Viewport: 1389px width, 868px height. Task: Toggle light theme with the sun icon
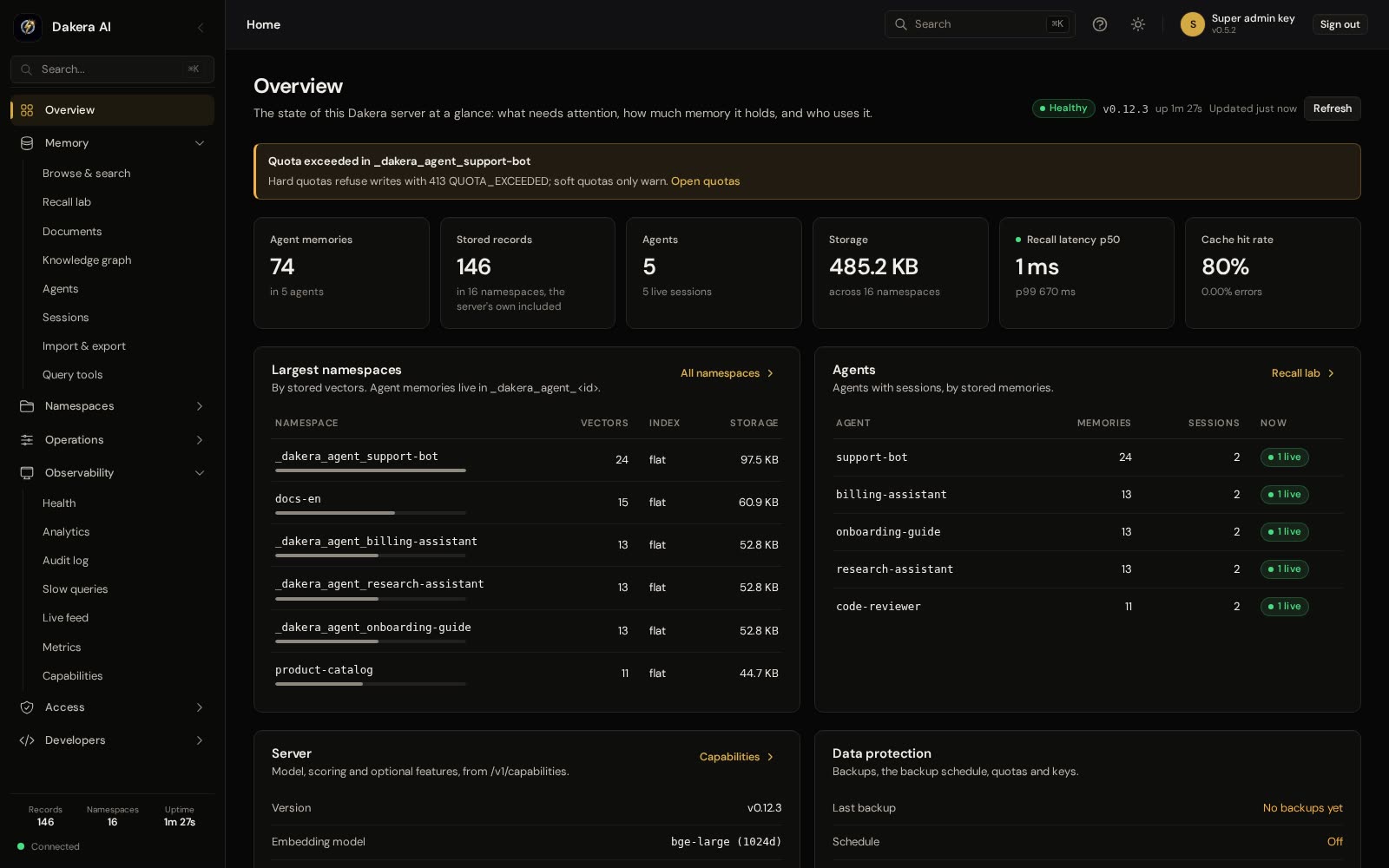point(1138,24)
